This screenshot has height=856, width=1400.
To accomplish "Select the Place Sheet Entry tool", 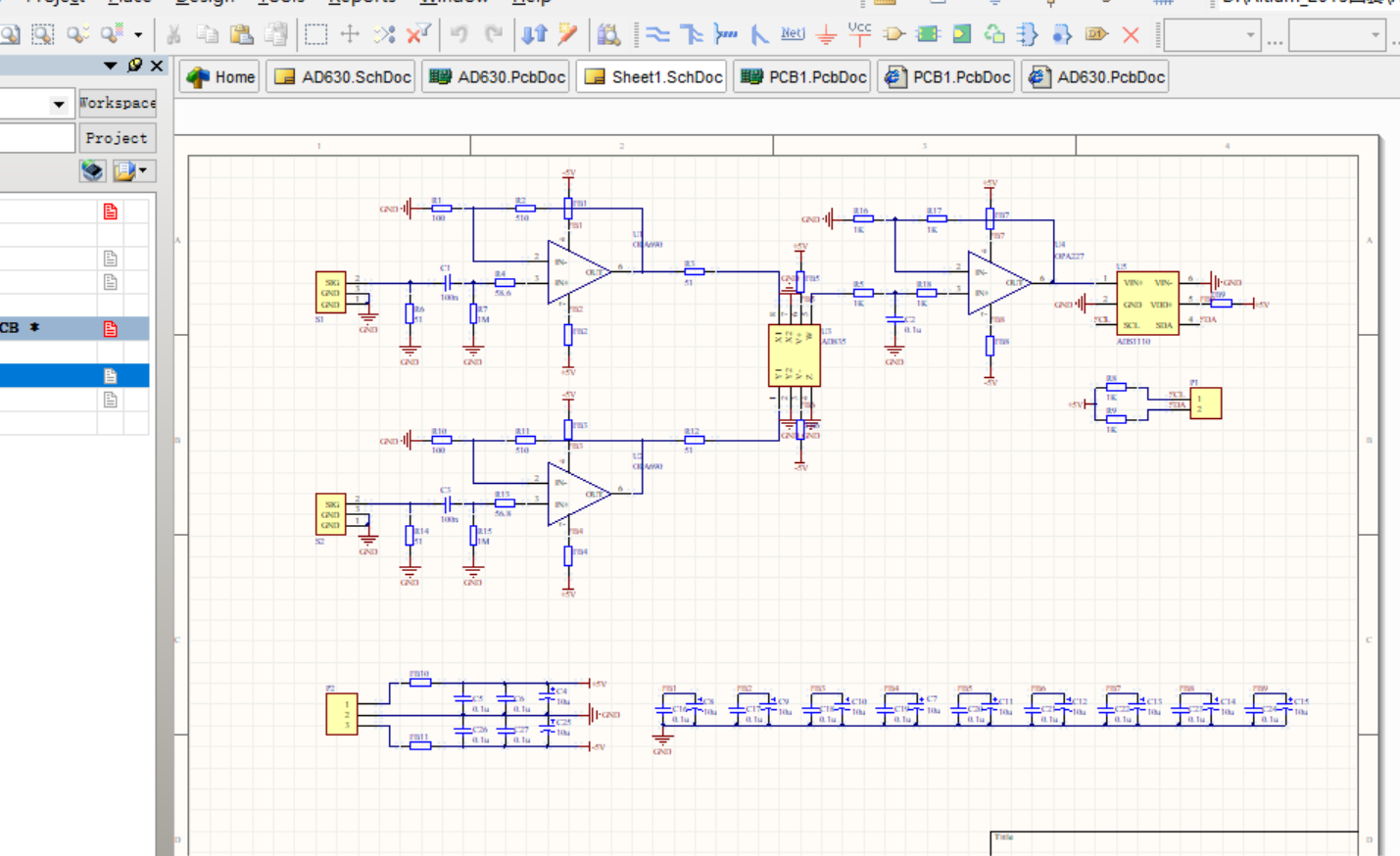I will pos(961,35).
